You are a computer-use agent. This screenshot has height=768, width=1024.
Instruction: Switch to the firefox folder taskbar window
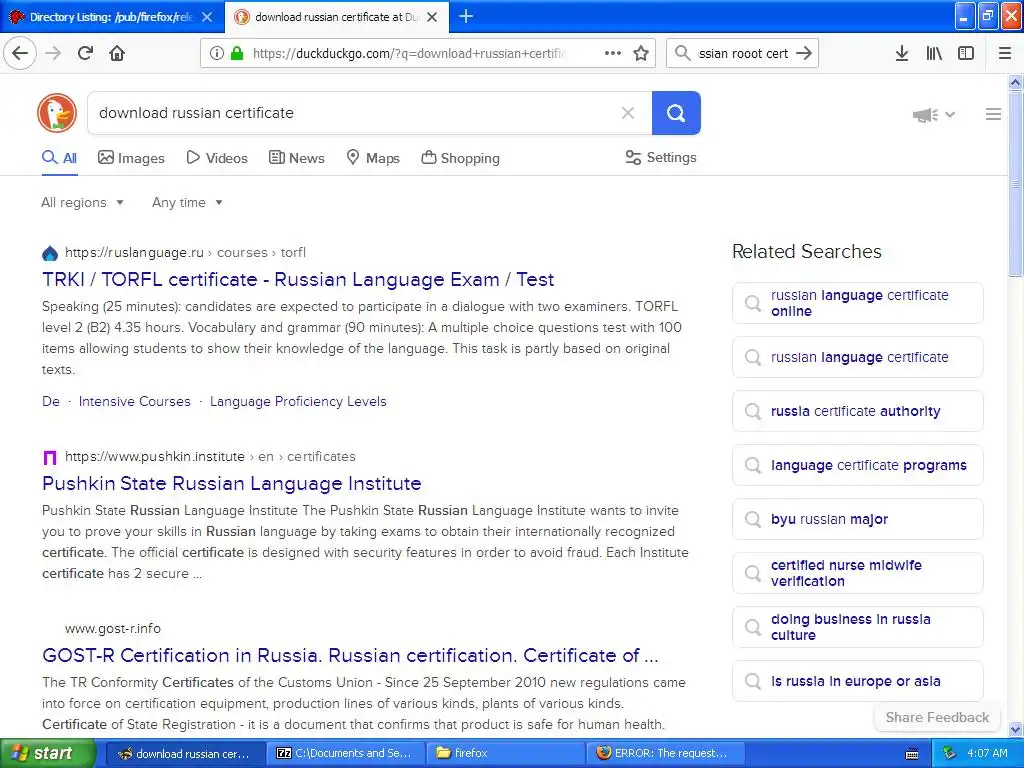(504, 754)
